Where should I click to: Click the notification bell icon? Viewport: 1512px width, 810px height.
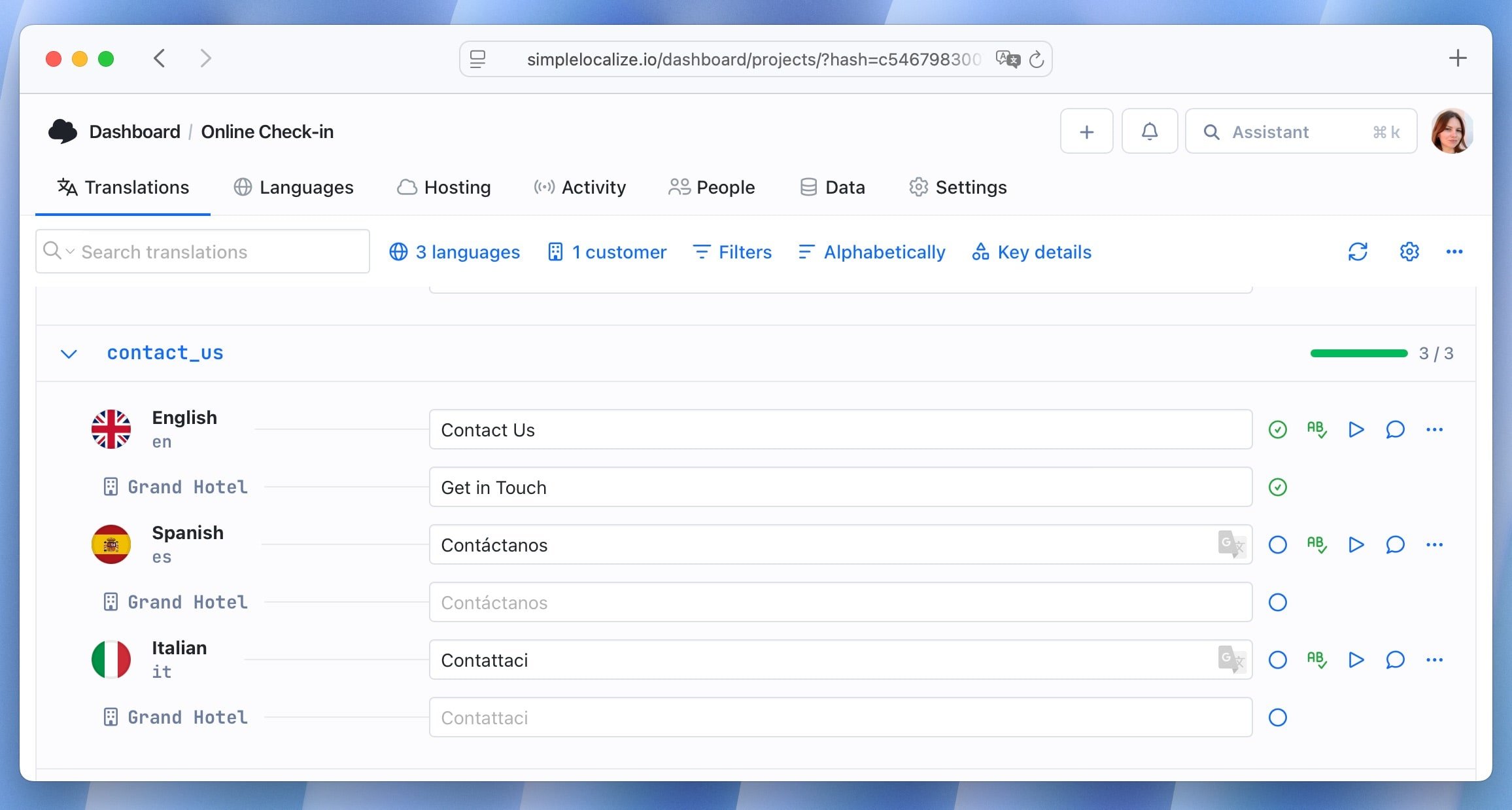(1150, 131)
